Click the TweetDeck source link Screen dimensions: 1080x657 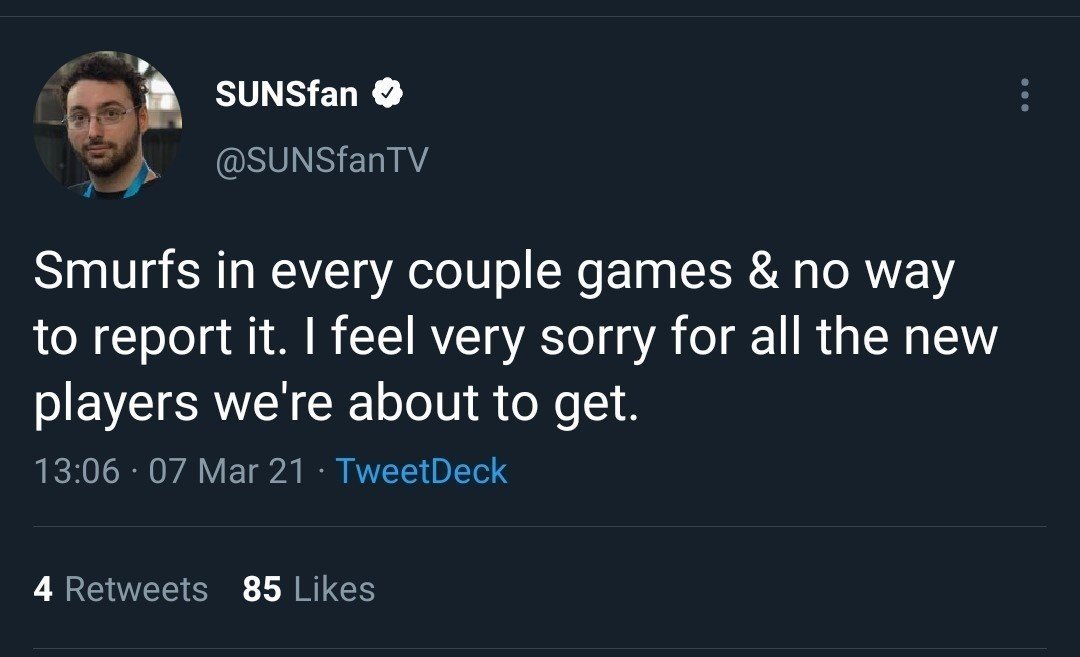tap(421, 471)
